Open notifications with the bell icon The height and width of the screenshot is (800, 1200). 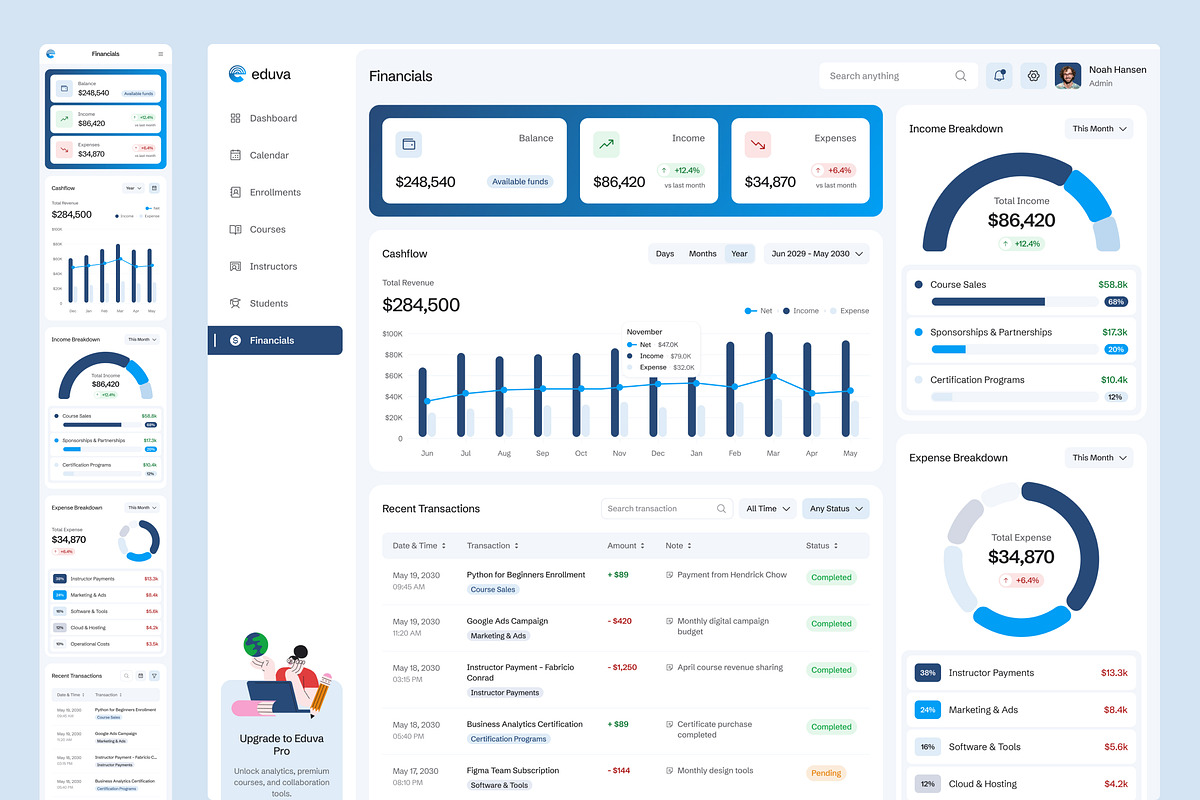click(999, 76)
